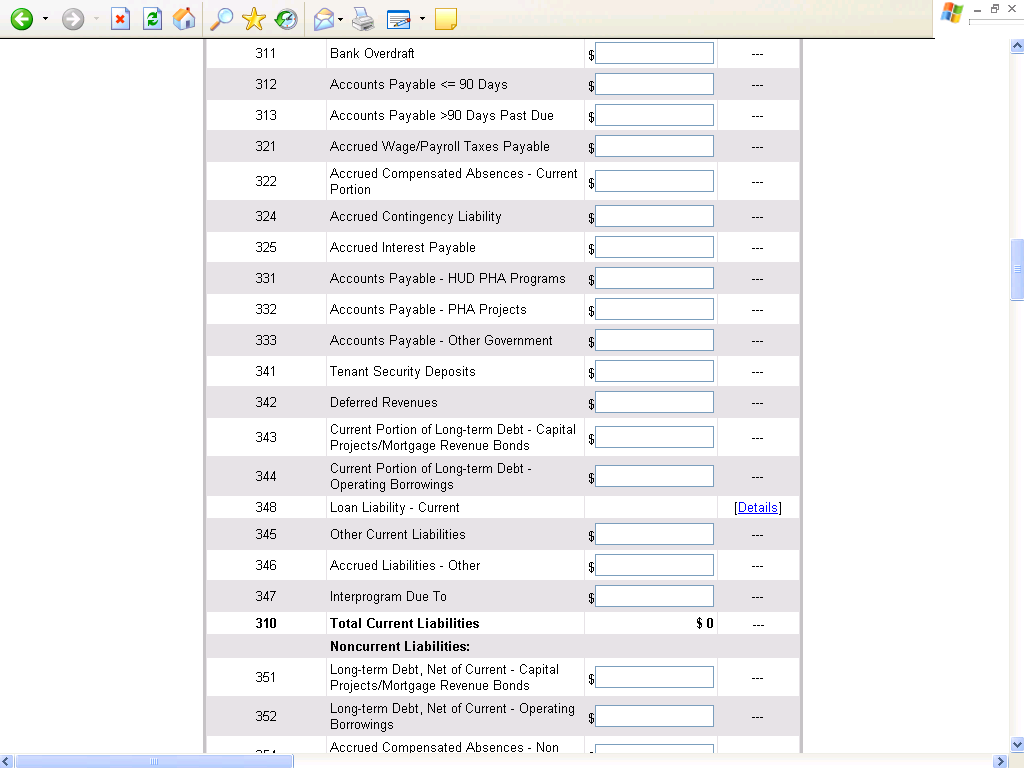Click the 'Bank Overdraft' label
The height and width of the screenshot is (768, 1024).
point(372,54)
